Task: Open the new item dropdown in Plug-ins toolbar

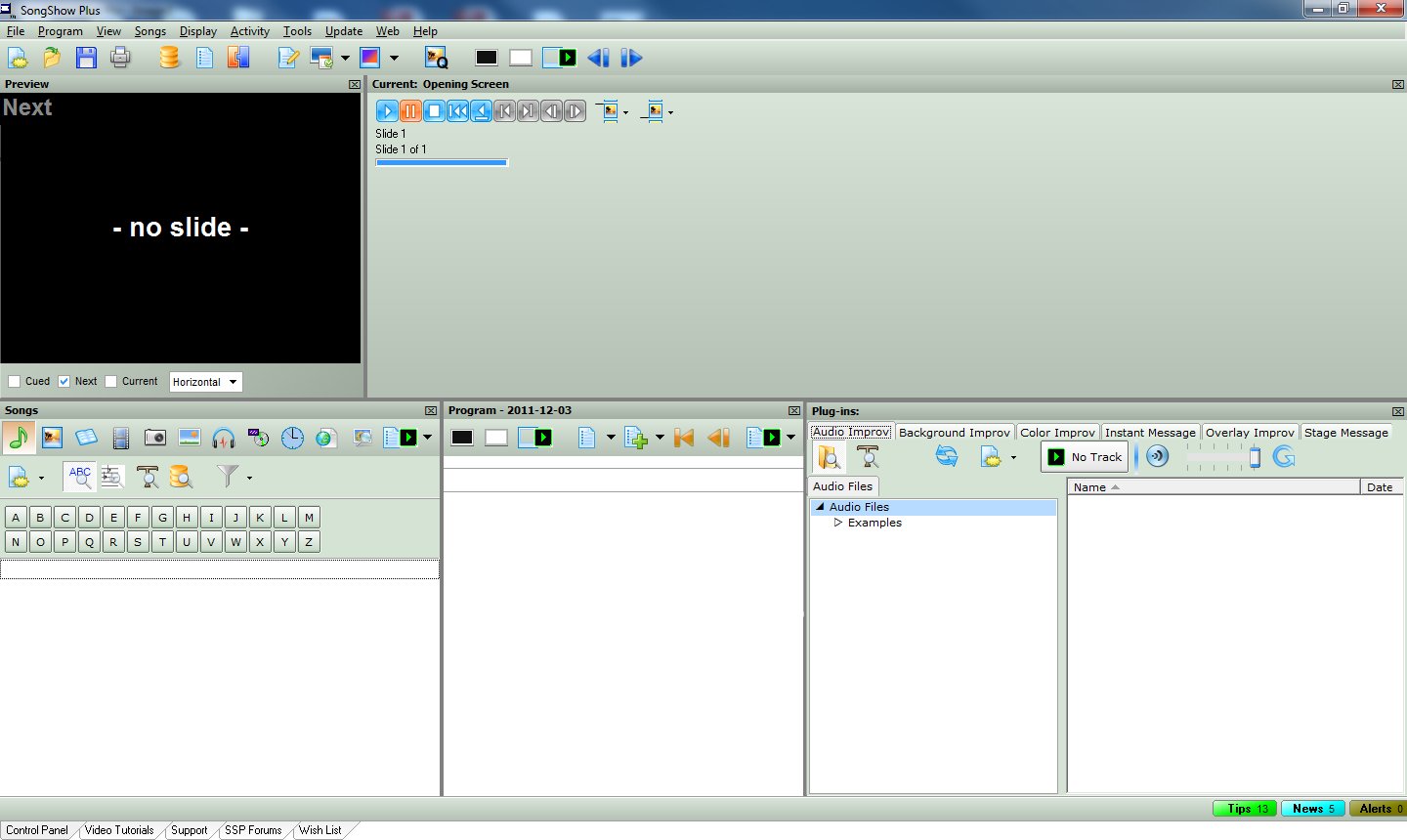Action: coord(1013,457)
